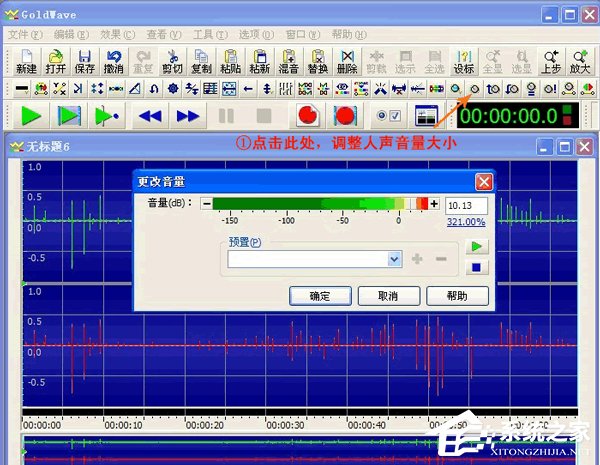Click 取消 in the volume dialog
Screen dimensions: 600x465
pos(389,296)
